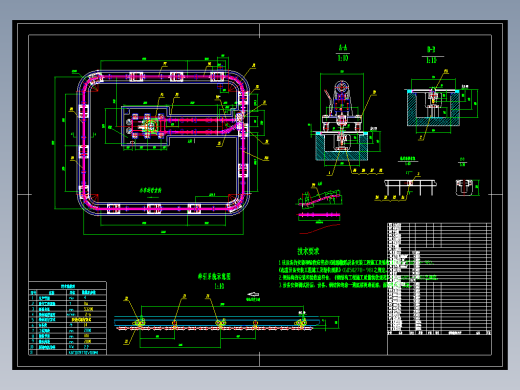The image size is (520, 390).
Task: Select the small handrail detail drawing
Action: 410,187
